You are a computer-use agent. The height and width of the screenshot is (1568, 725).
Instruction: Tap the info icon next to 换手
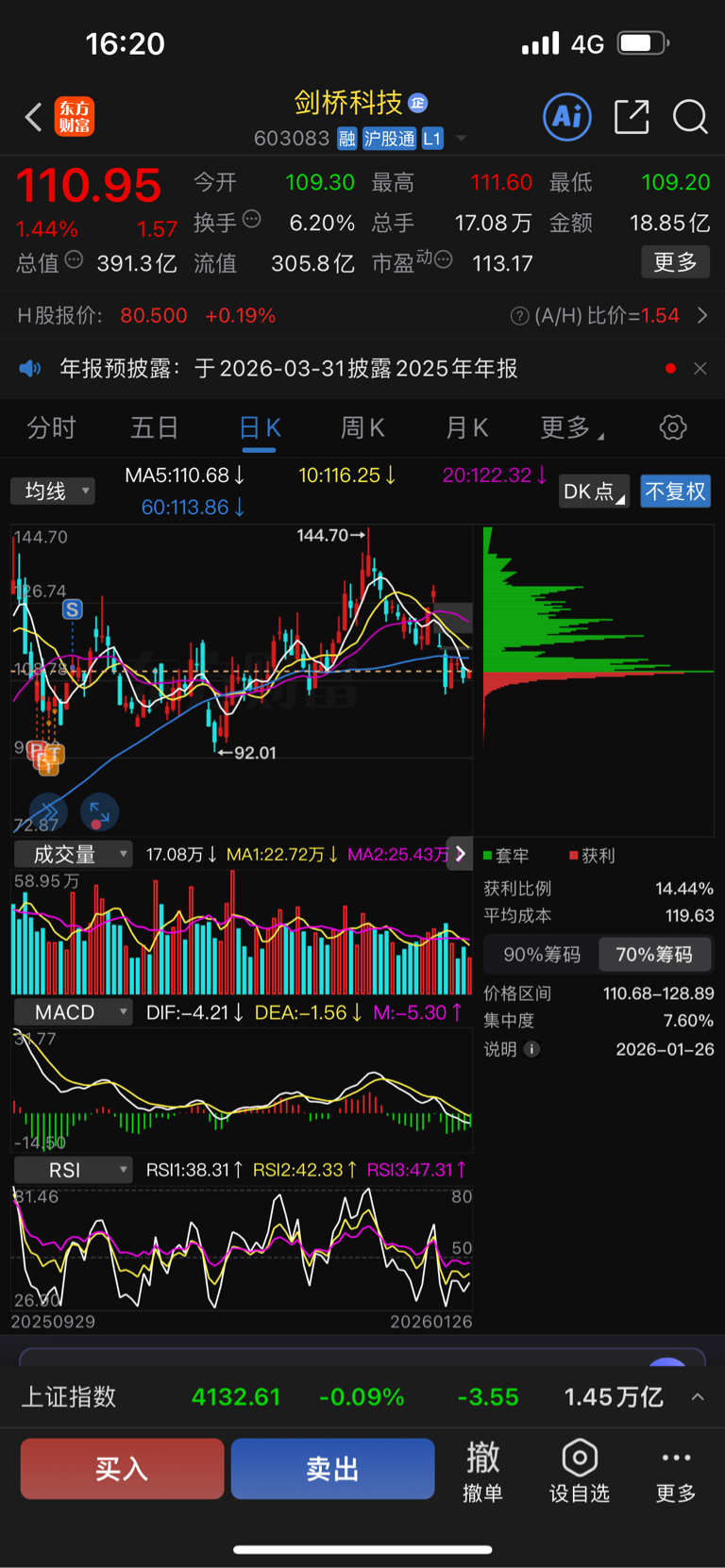point(252,219)
